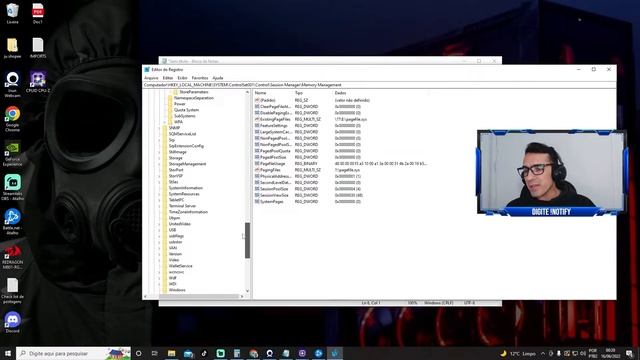The image size is (640, 360).
Task: Click the SessionViewSize data value
Action: pos(348,195)
